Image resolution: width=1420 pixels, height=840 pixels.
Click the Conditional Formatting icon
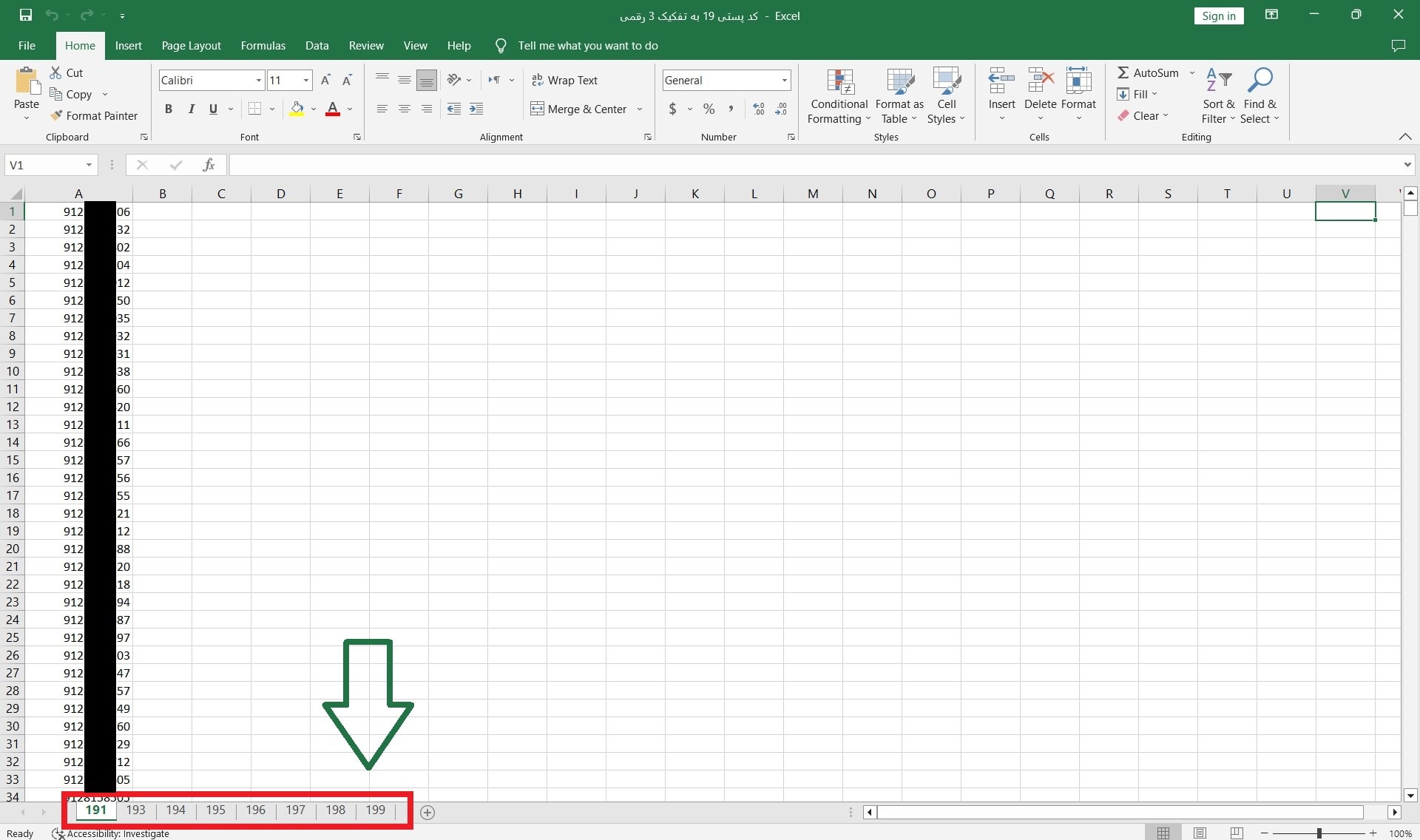click(x=839, y=81)
